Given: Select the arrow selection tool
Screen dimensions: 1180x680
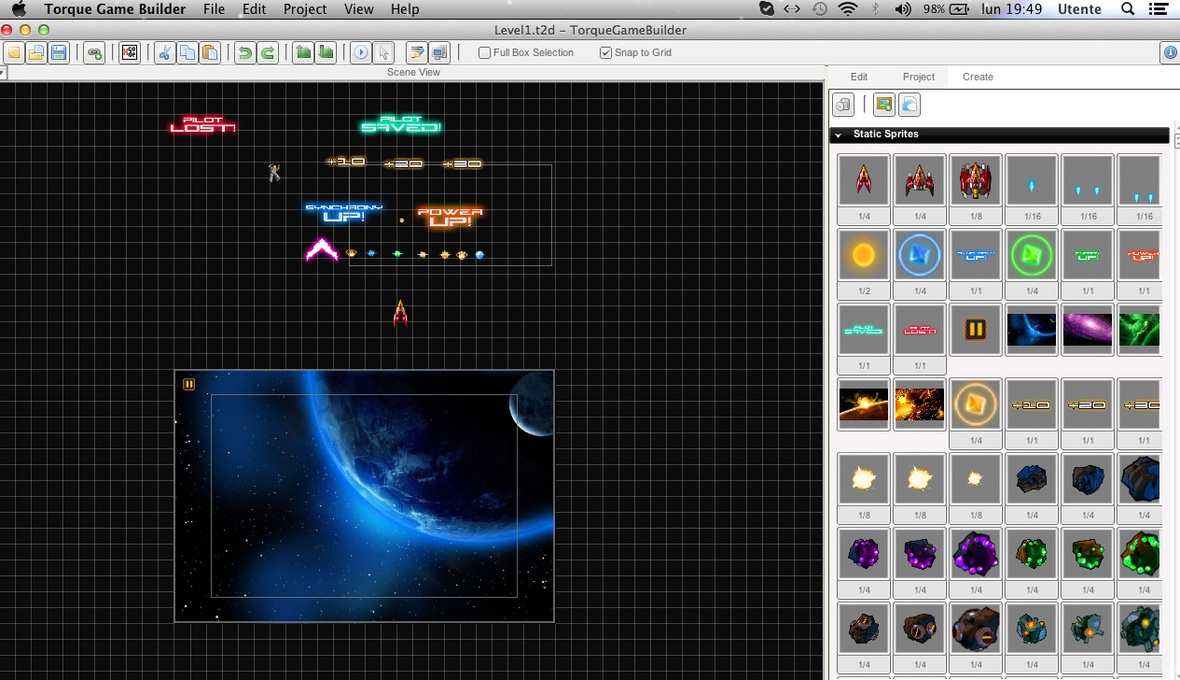Looking at the screenshot, I should tap(385, 53).
